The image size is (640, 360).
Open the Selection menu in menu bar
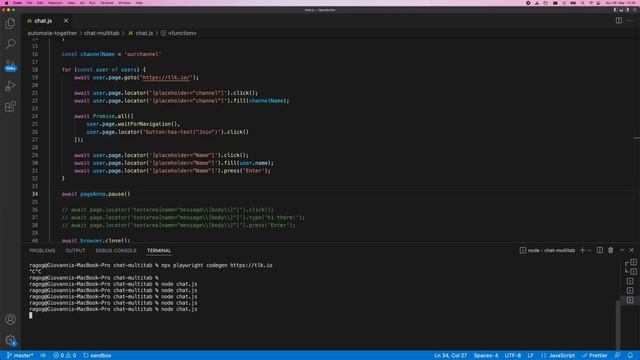click(x=55, y=3)
